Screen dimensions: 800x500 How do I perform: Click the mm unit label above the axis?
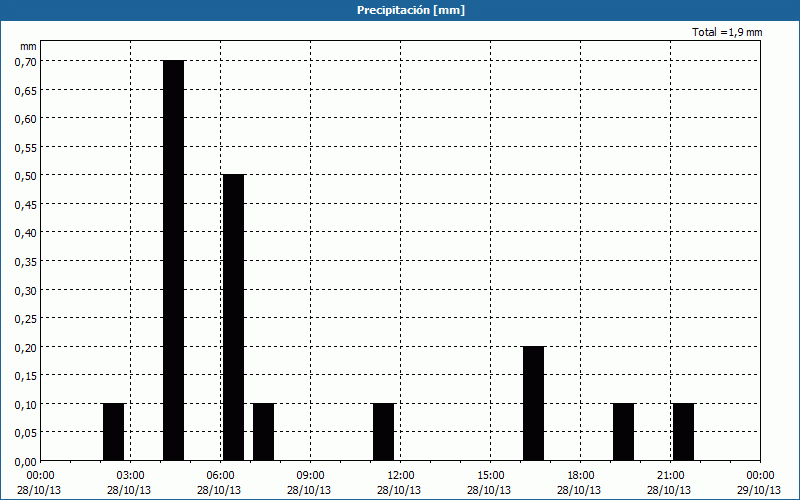pyautogui.click(x=28, y=46)
